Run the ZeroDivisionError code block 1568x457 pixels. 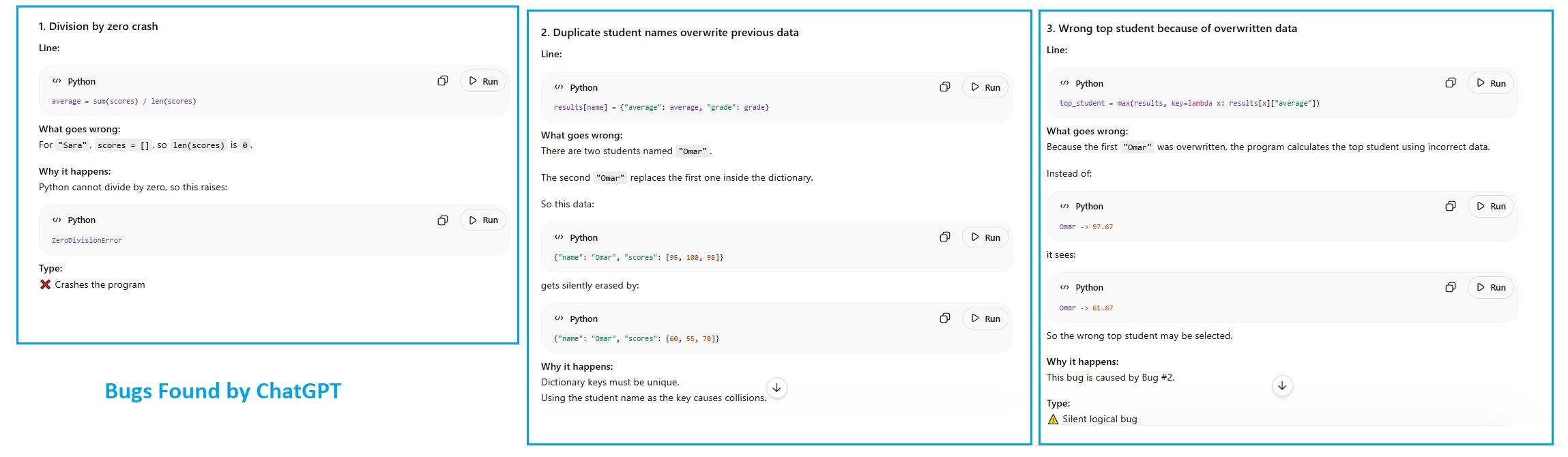(483, 220)
